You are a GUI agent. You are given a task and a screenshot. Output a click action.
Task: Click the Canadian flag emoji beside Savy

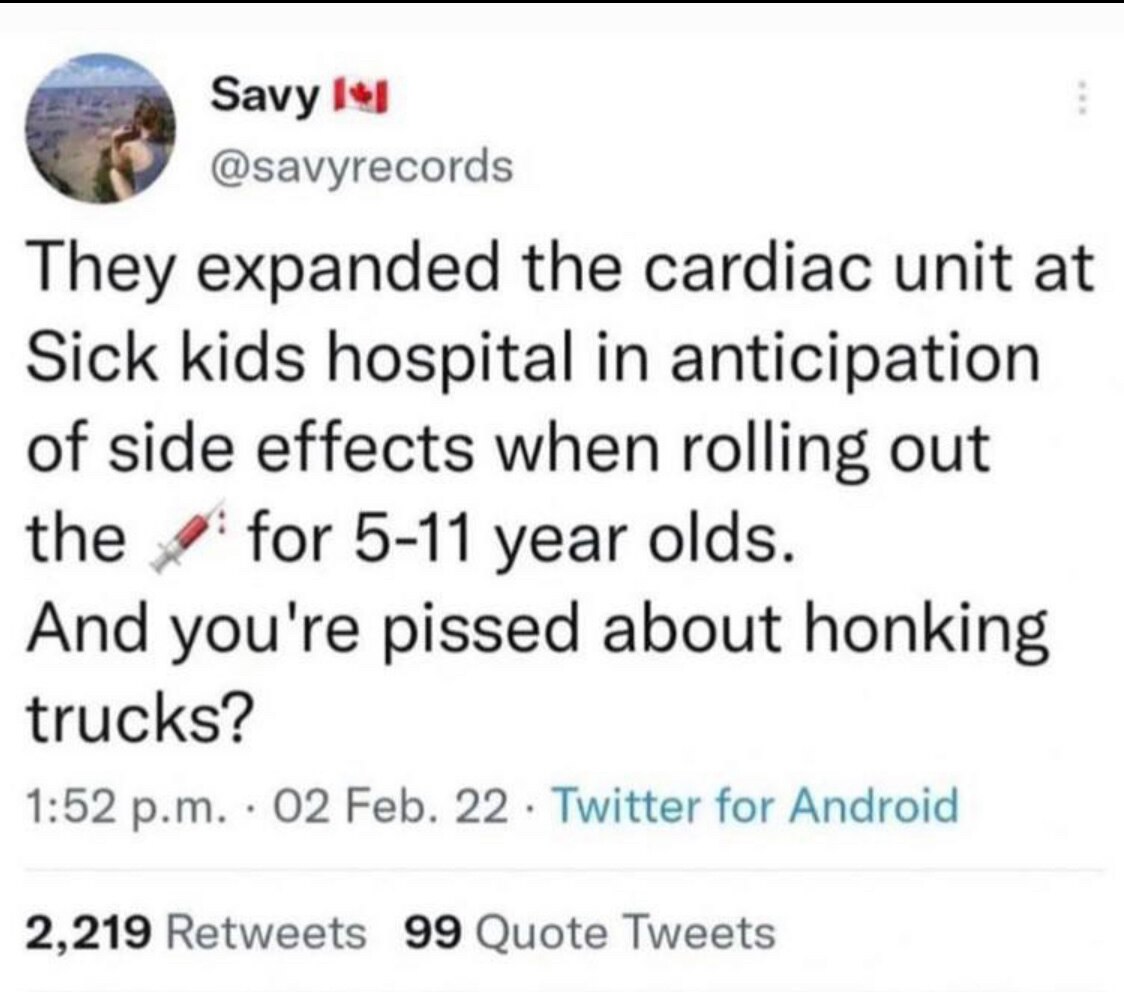(362, 97)
